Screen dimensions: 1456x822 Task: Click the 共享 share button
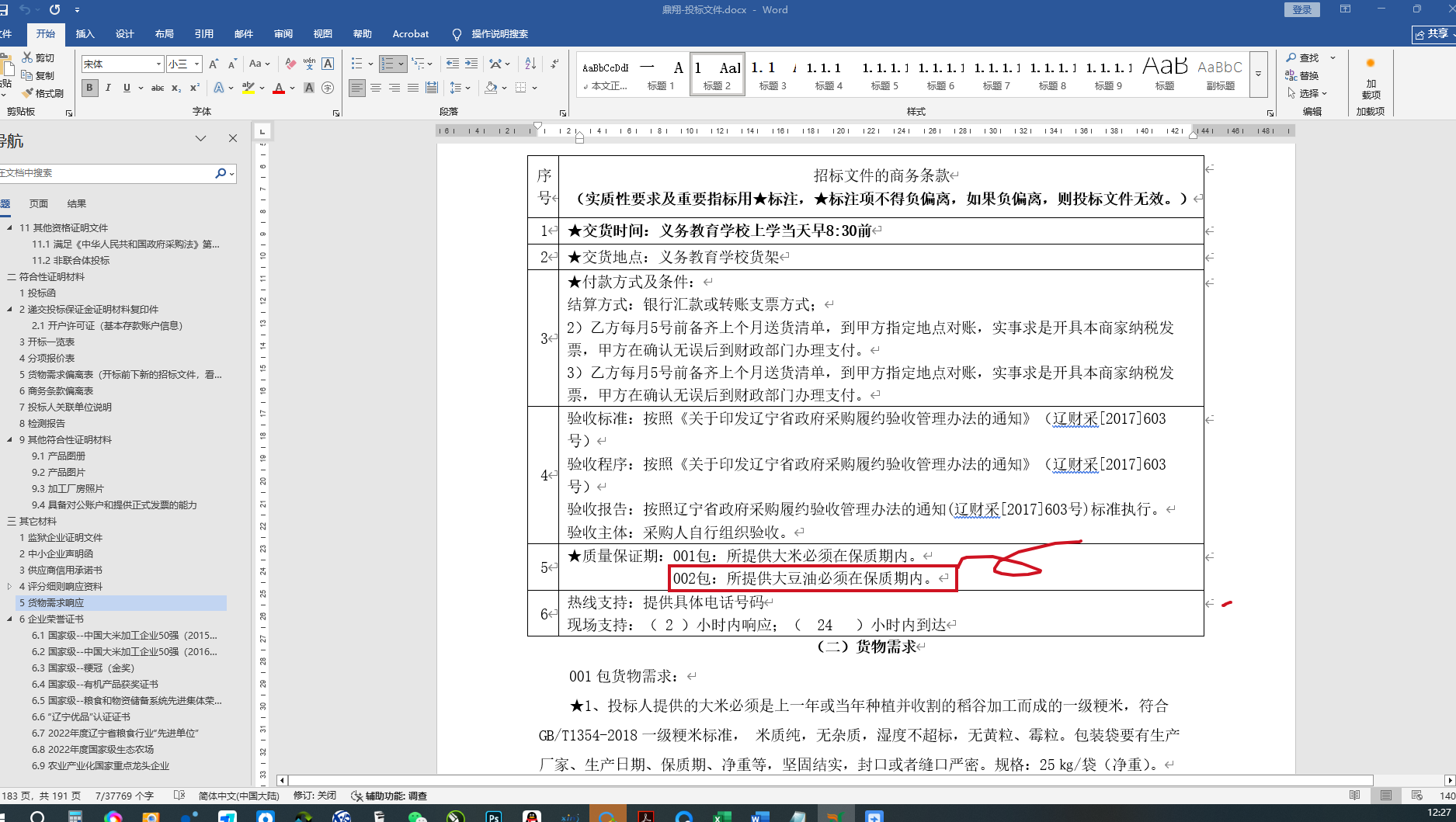coord(1433,34)
